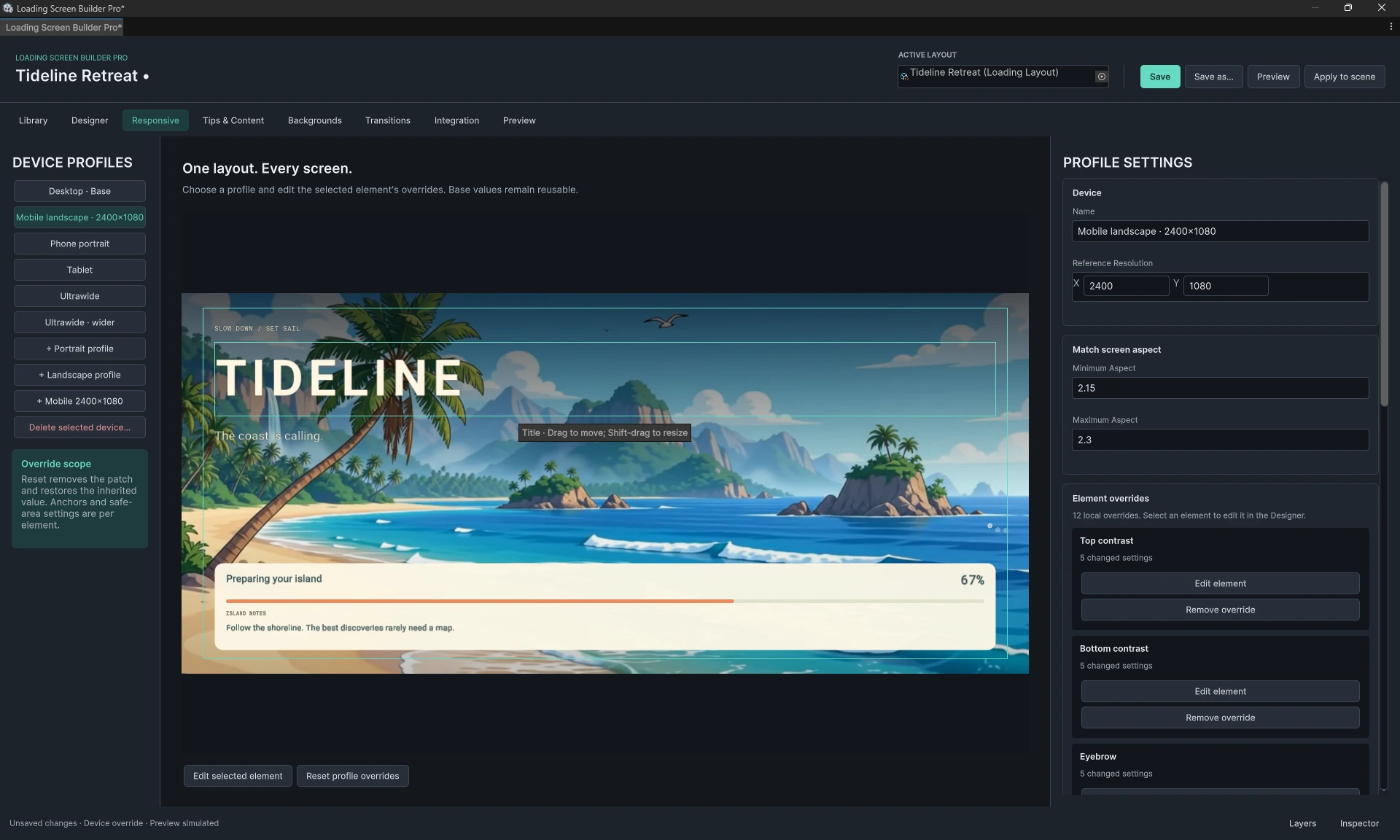Switch to the Library tab
Screen dimensions: 1400x840
click(33, 120)
